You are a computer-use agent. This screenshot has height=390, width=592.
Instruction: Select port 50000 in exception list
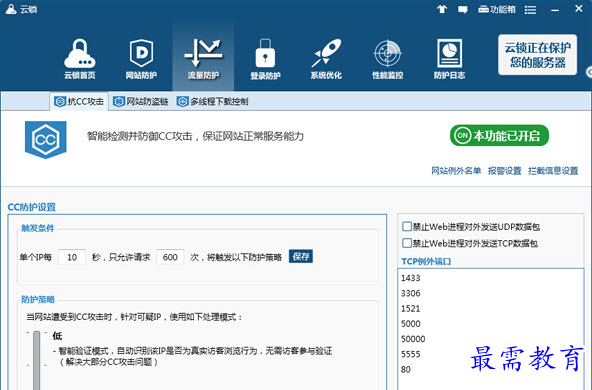tap(413, 339)
